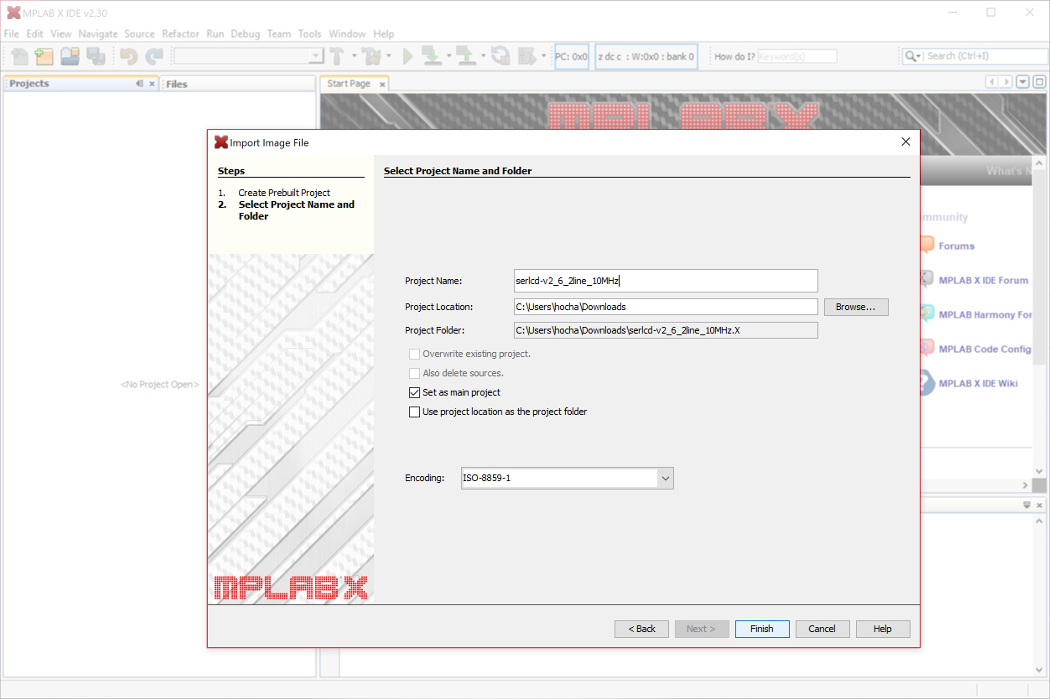Click the Undo toolbar icon
The image size is (1050, 699).
click(x=129, y=56)
